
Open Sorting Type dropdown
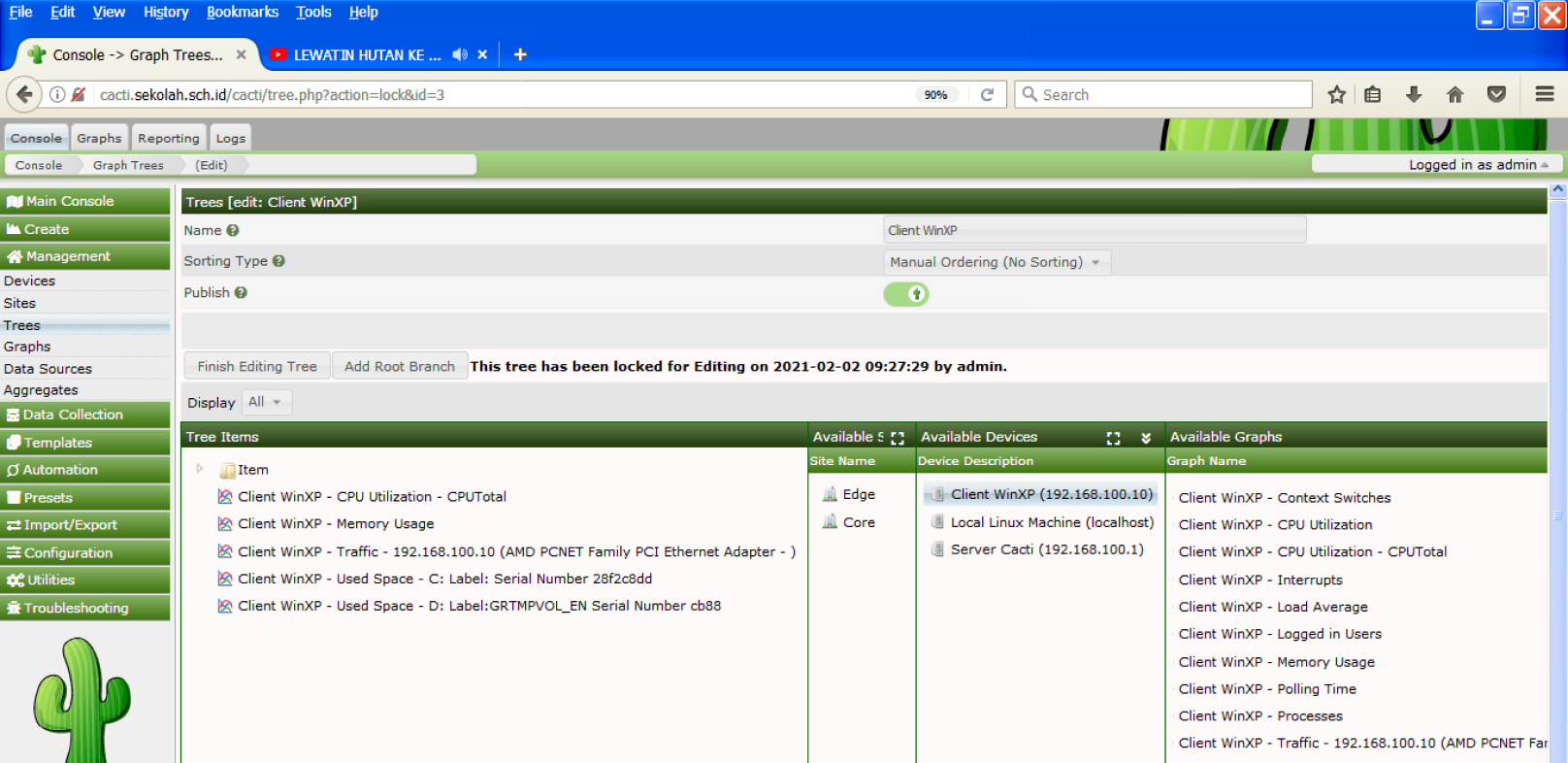[x=996, y=263]
